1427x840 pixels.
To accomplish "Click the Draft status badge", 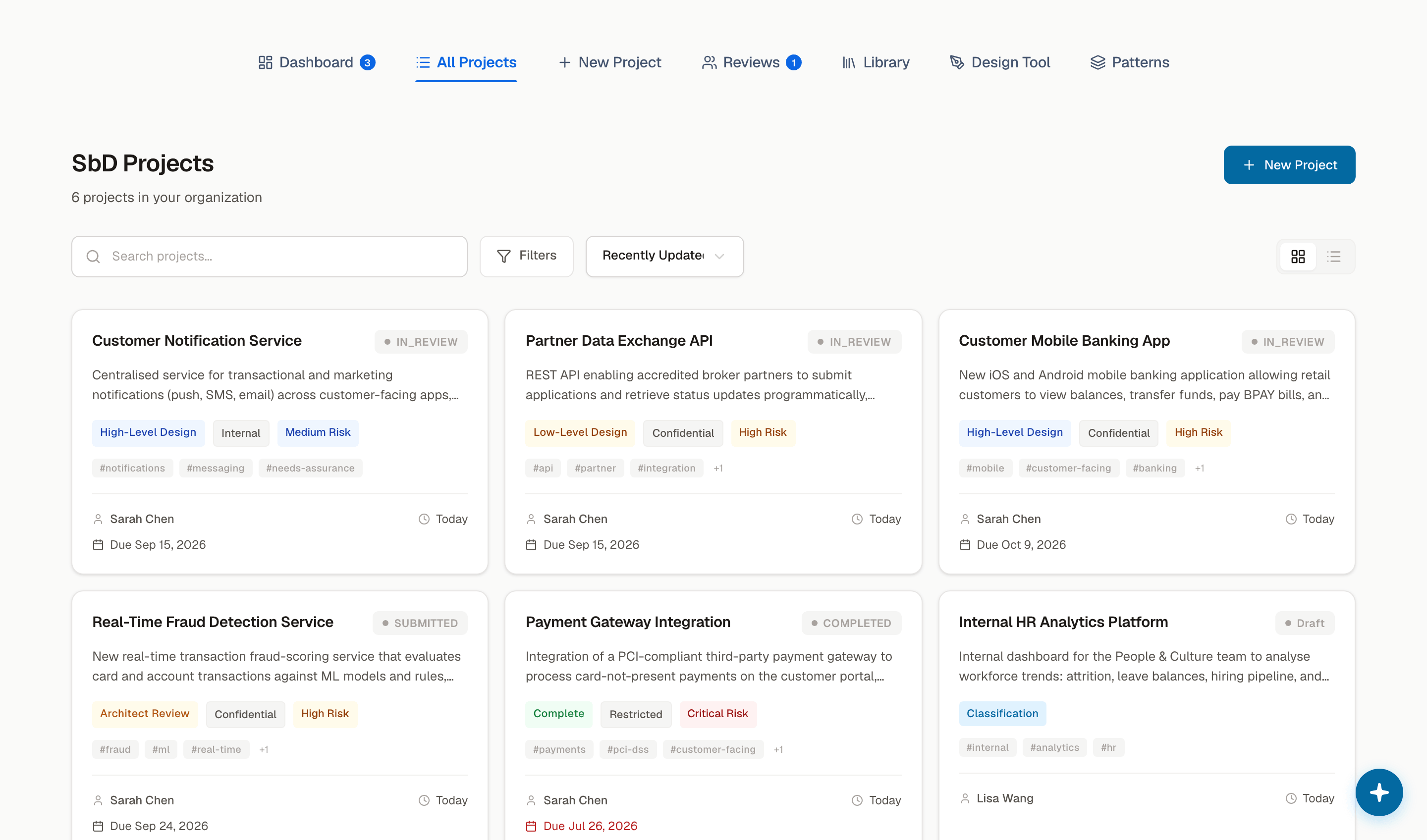I will (1305, 623).
